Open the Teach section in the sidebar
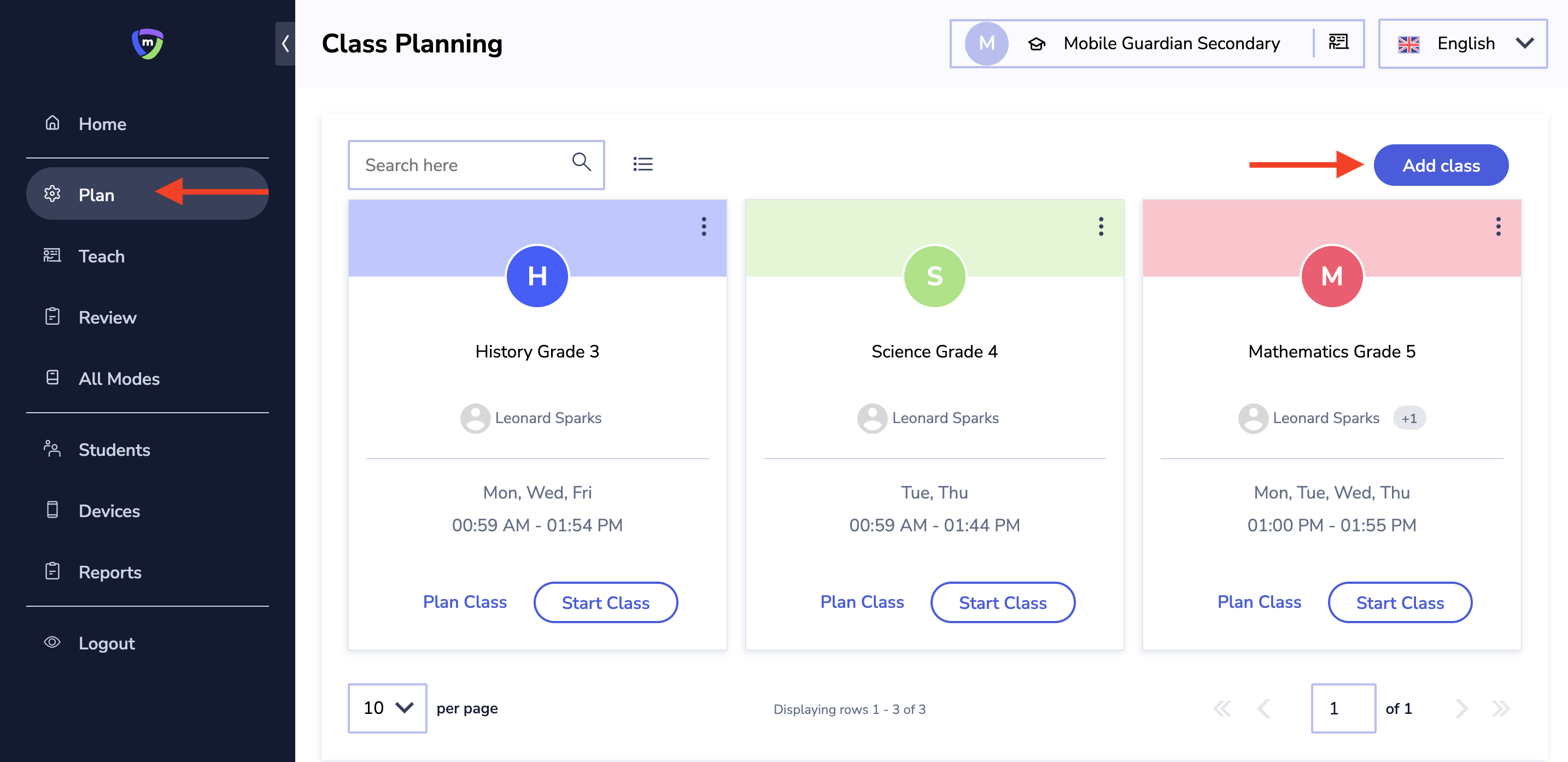Image resolution: width=1568 pixels, height=762 pixels. [x=102, y=256]
